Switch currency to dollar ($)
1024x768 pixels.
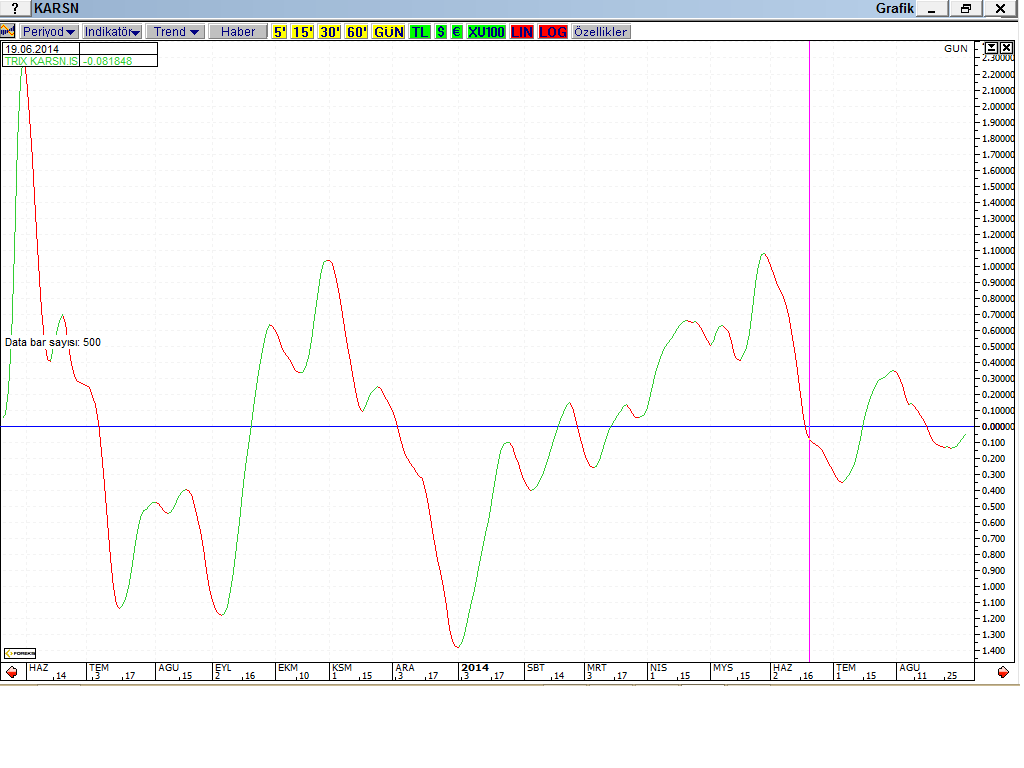point(440,32)
